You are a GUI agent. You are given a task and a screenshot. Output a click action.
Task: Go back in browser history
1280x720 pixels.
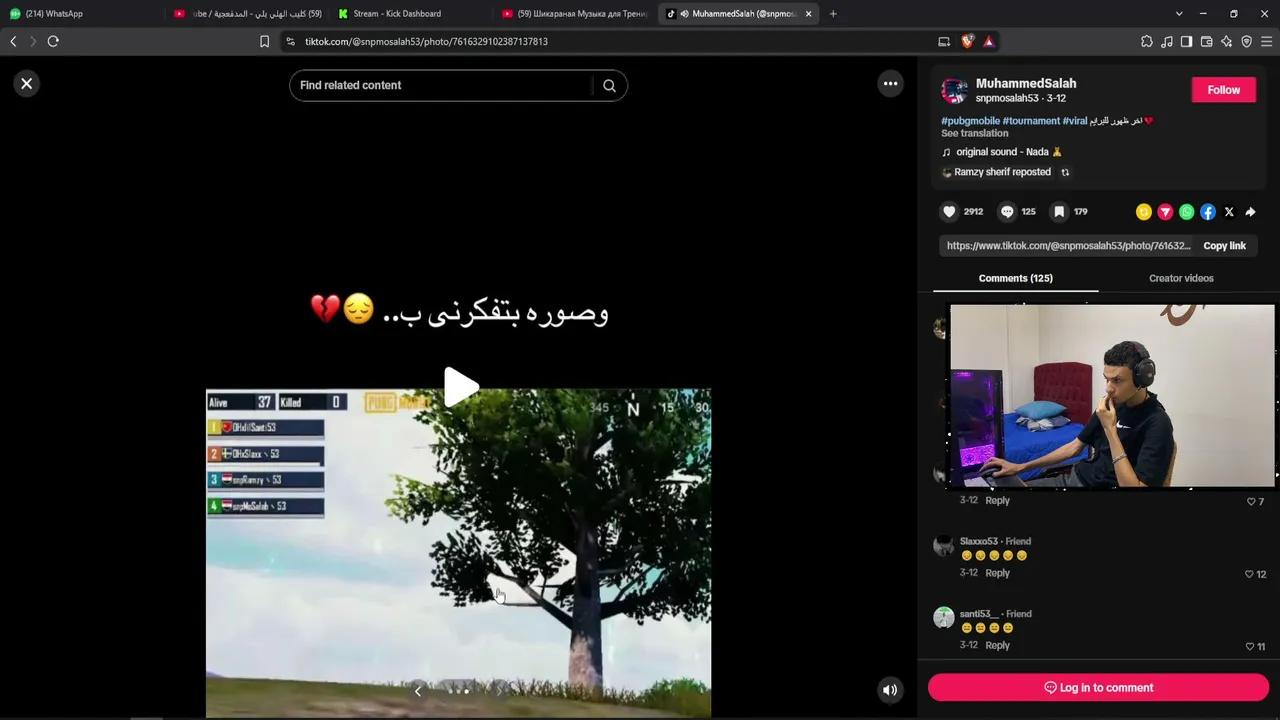pyautogui.click(x=13, y=41)
